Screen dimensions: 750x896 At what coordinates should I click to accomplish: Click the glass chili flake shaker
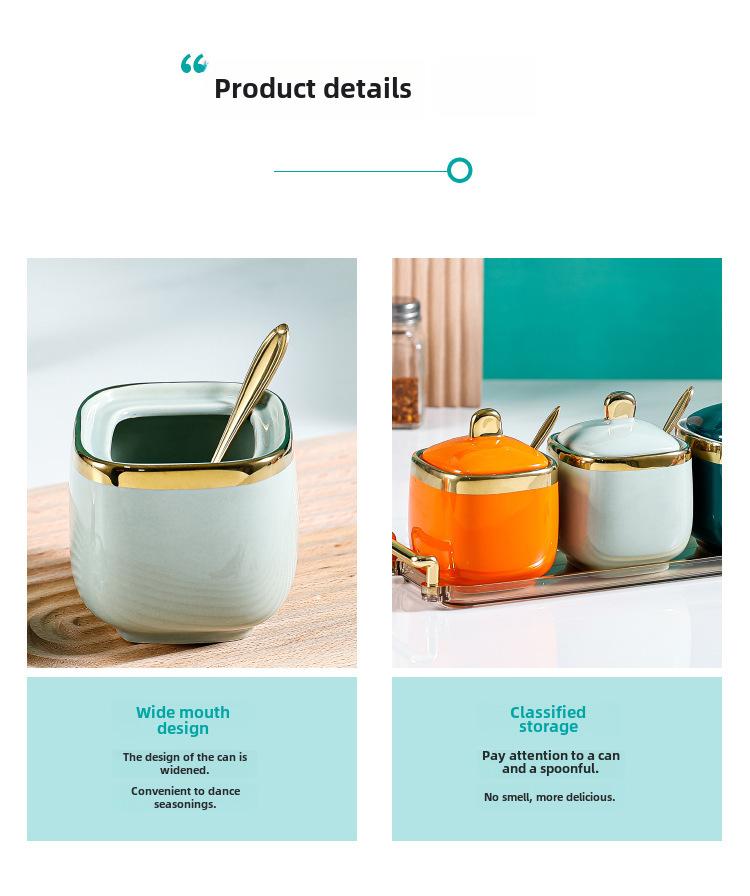[408, 362]
